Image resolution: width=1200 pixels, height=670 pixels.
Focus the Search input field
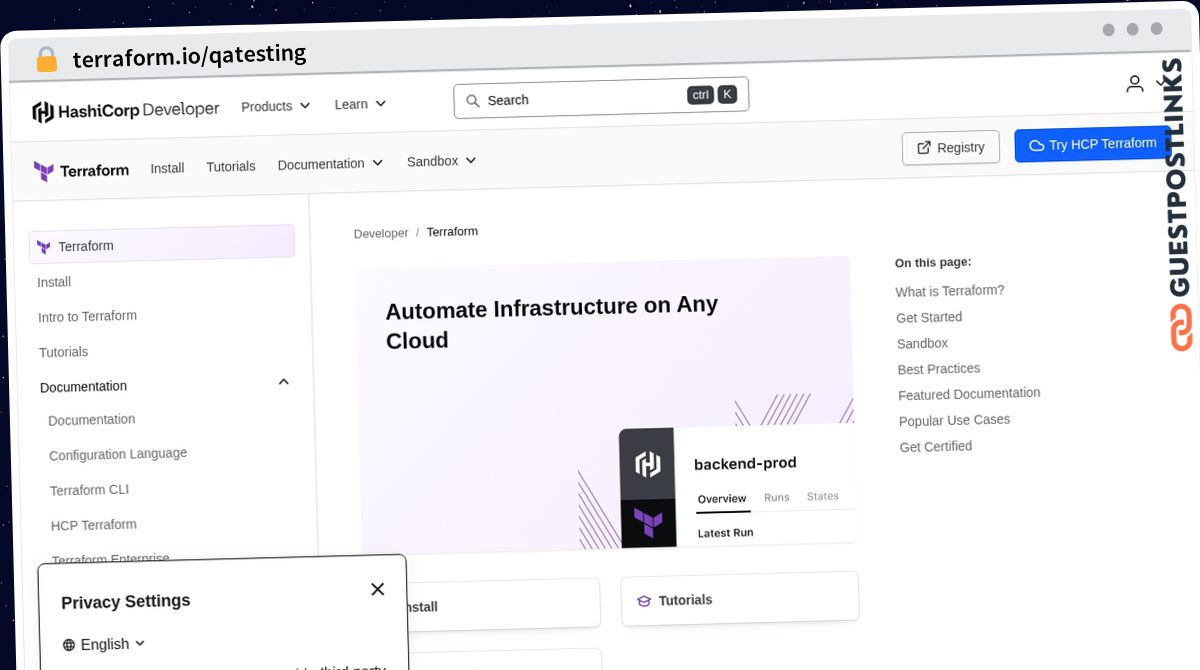[601, 98]
